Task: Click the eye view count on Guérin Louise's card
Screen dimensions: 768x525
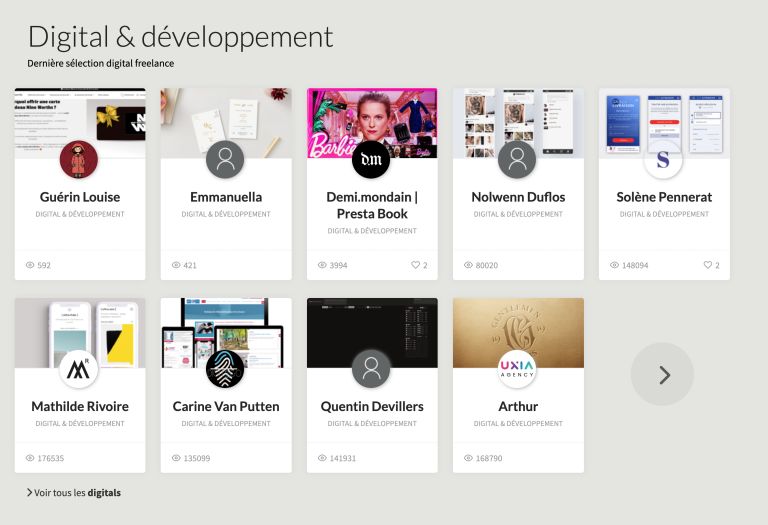Action: click(31, 265)
